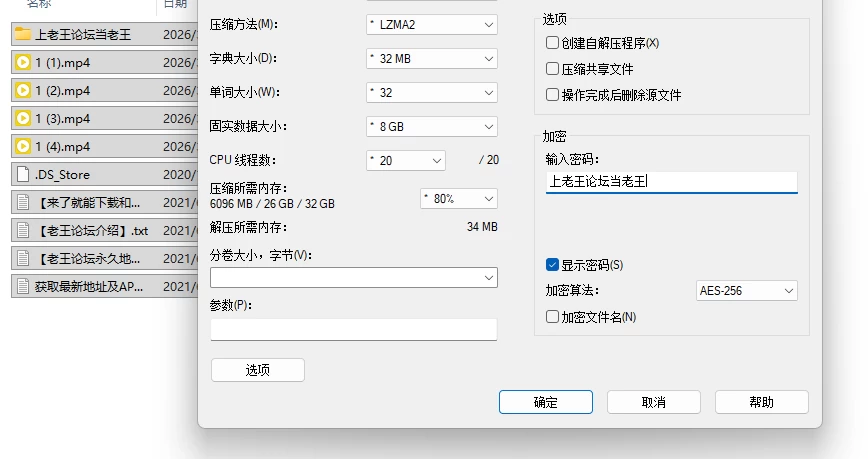Pick the 1 (4).mp4 video icon

tap(23, 147)
